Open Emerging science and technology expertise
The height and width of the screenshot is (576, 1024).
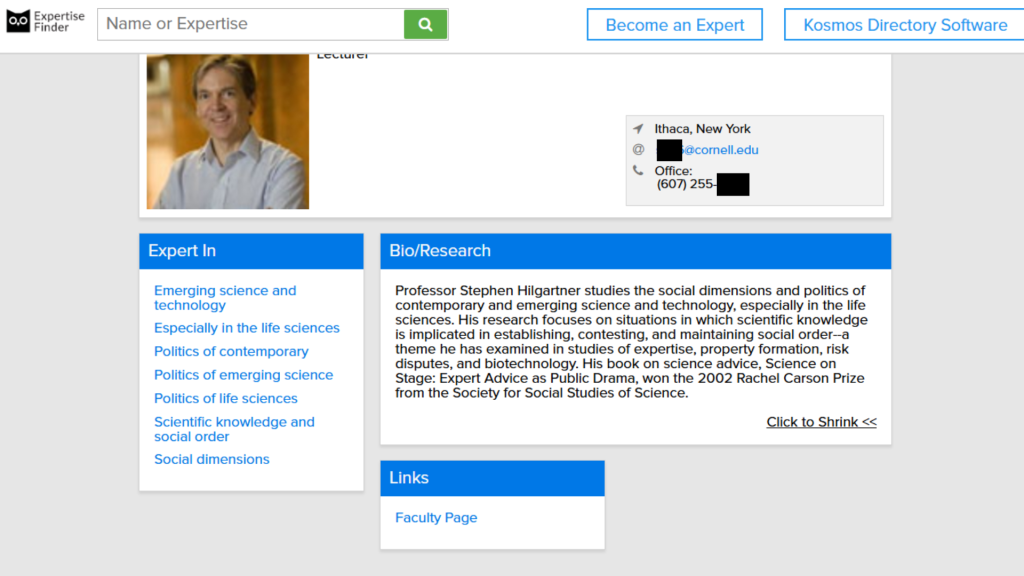point(225,298)
